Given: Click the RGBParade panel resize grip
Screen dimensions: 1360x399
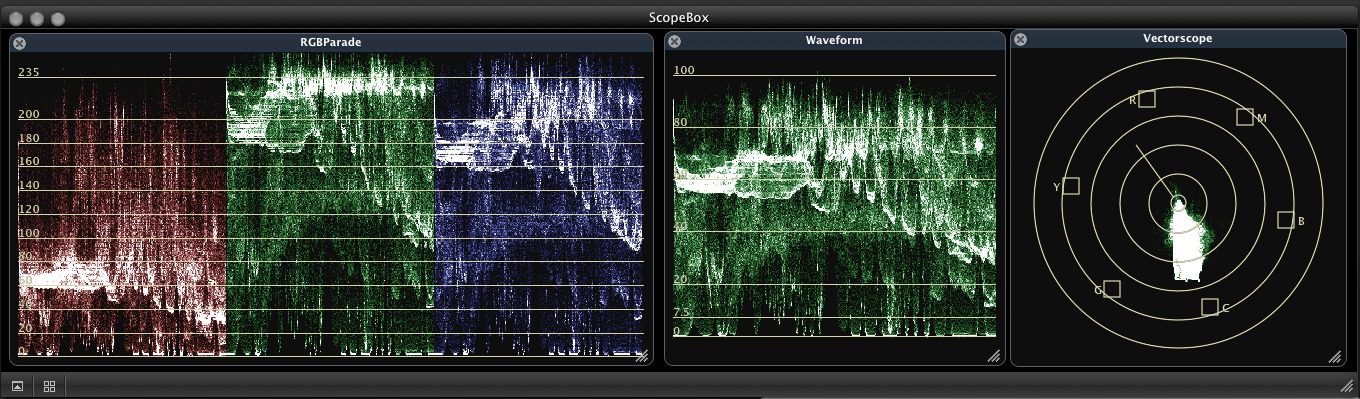Looking at the screenshot, I should (643, 356).
